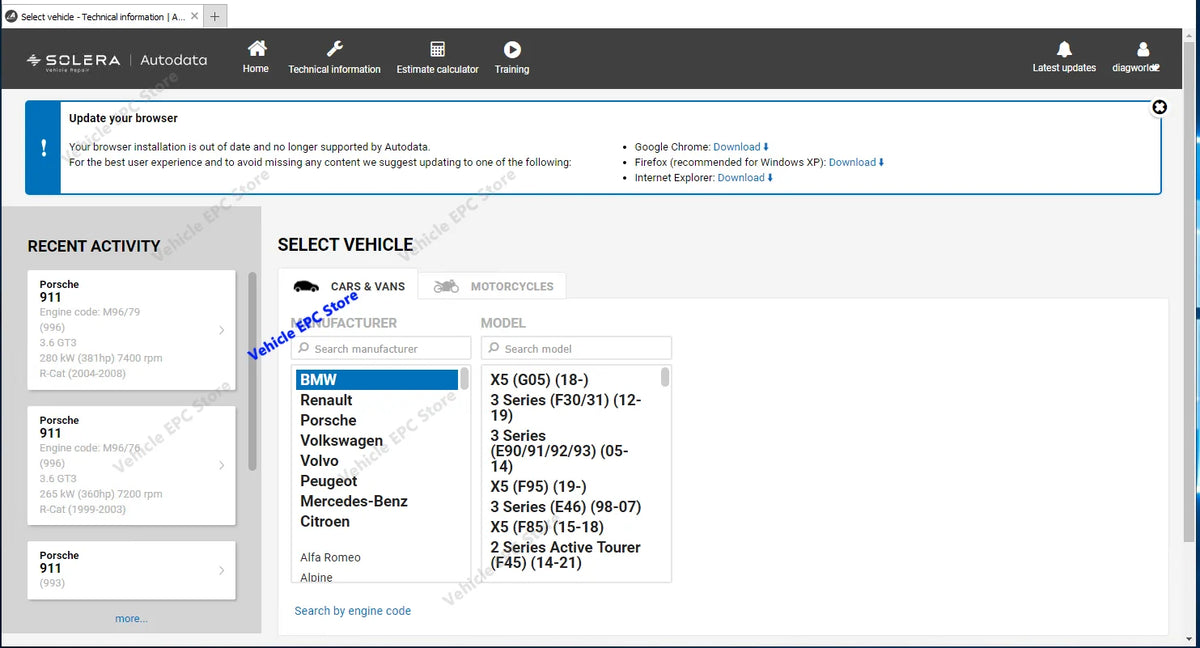Open a new browser tab
This screenshot has height=648, width=1200.
[x=214, y=16]
